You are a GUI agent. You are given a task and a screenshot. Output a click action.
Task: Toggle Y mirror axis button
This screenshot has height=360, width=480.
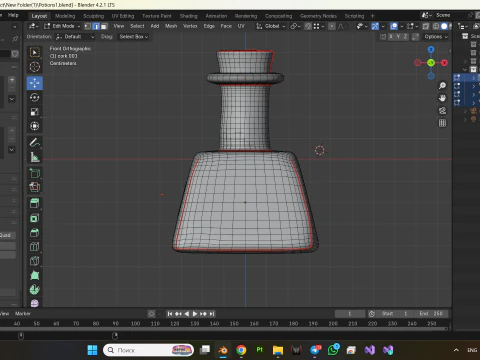pyautogui.click(x=398, y=37)
